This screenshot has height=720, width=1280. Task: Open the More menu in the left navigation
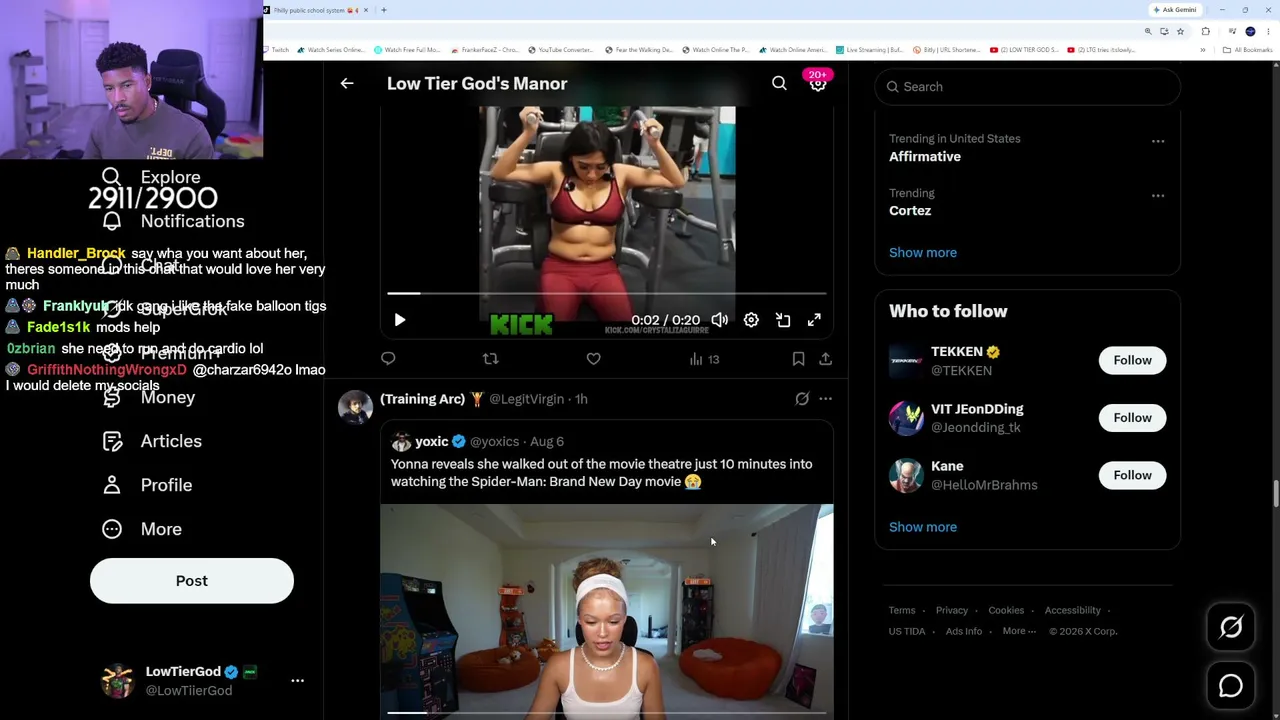[x=142, y=529]
